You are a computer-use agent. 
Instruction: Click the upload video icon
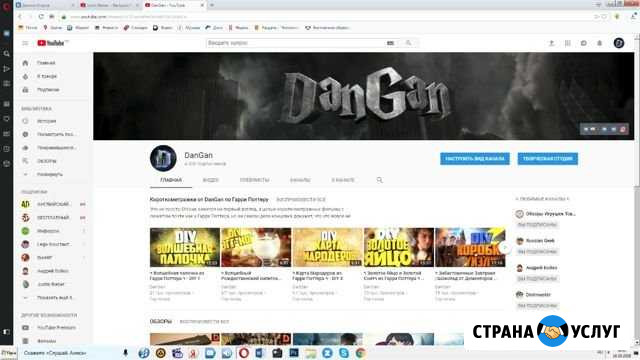(x=551, y=43)
